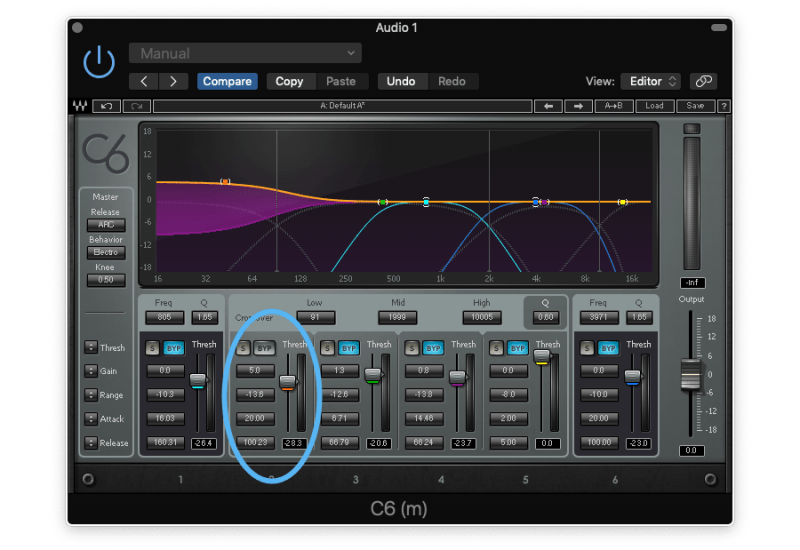
Task: Click band 2 threshold readout -28.3
Action: click(294, 443)
